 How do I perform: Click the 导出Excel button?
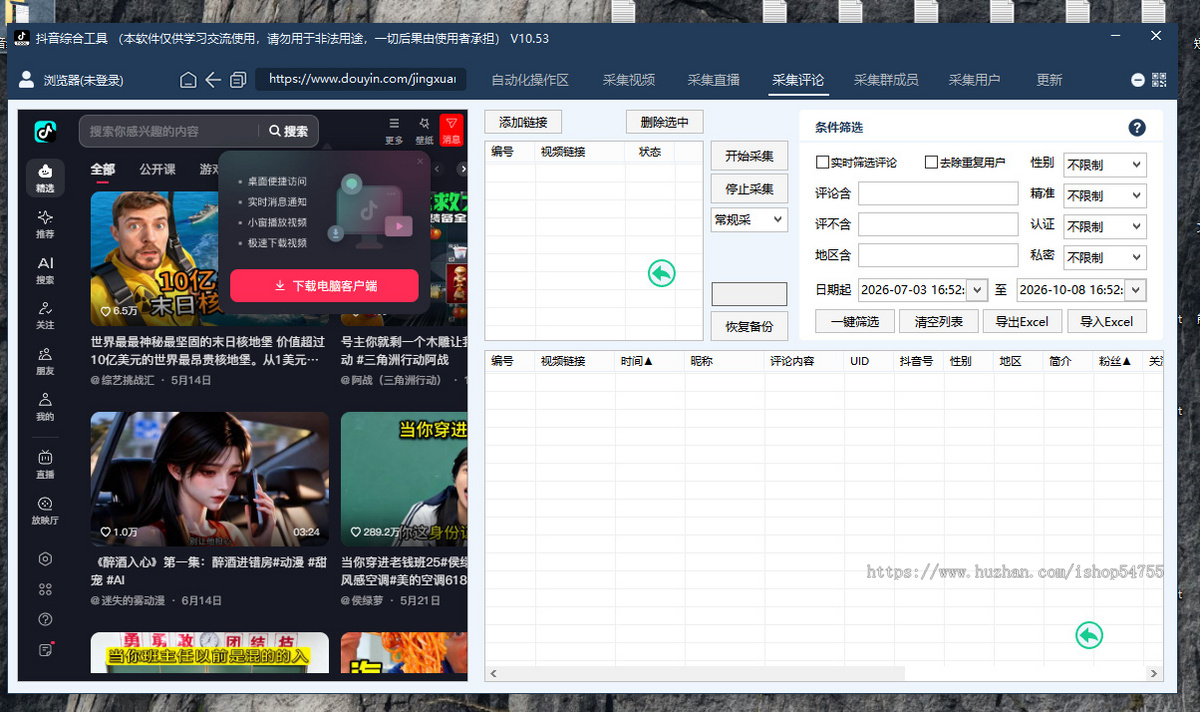coord(1022,321)
